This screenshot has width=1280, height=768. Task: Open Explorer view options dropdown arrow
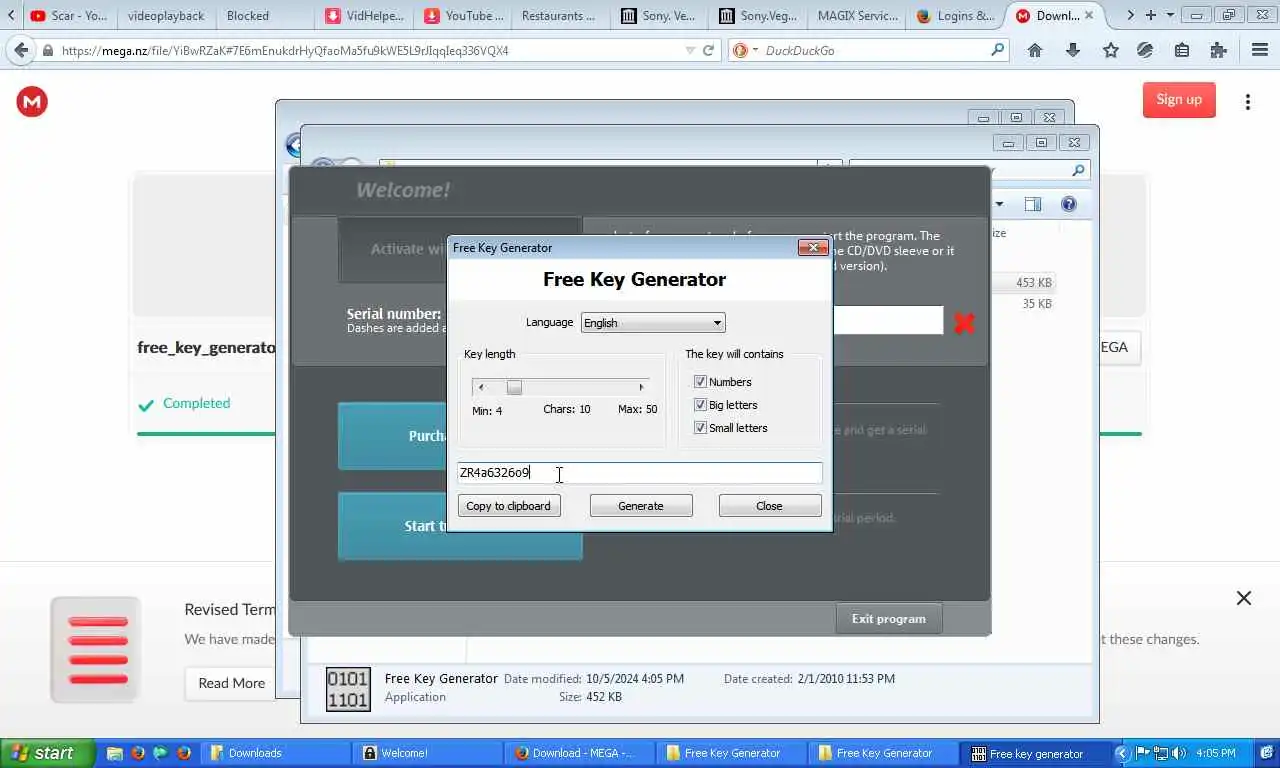click(999, 204)
